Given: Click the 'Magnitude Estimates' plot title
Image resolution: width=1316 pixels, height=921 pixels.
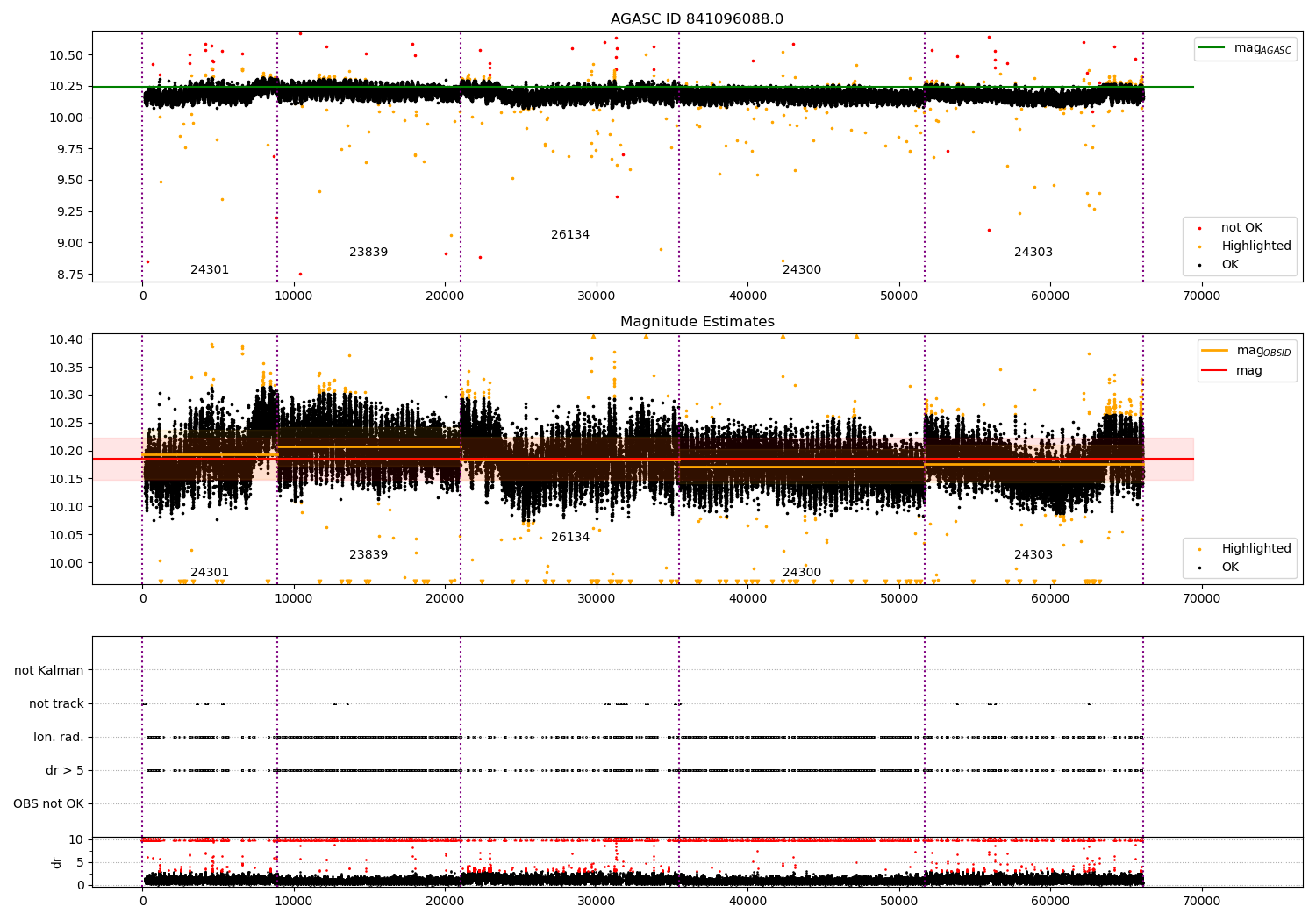Looking at the screenshot, I should point(697,322).
